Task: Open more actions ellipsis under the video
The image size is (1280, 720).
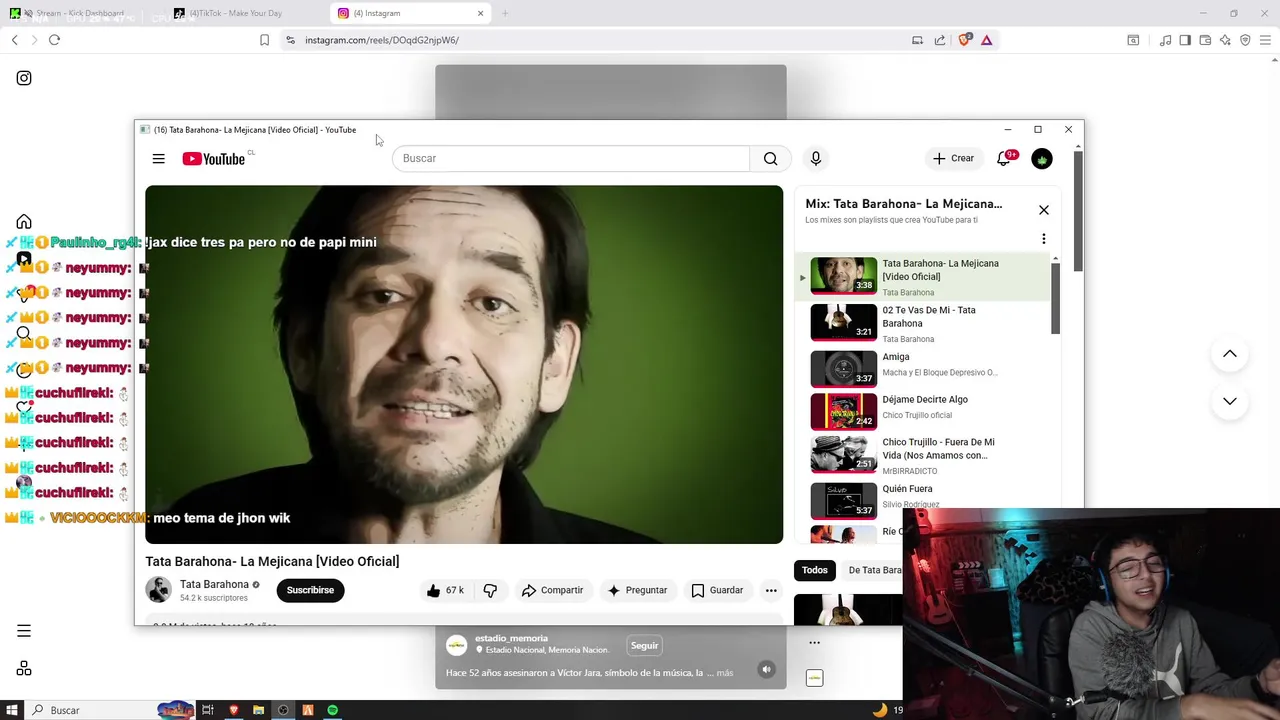Action: [x=771, y=590]
